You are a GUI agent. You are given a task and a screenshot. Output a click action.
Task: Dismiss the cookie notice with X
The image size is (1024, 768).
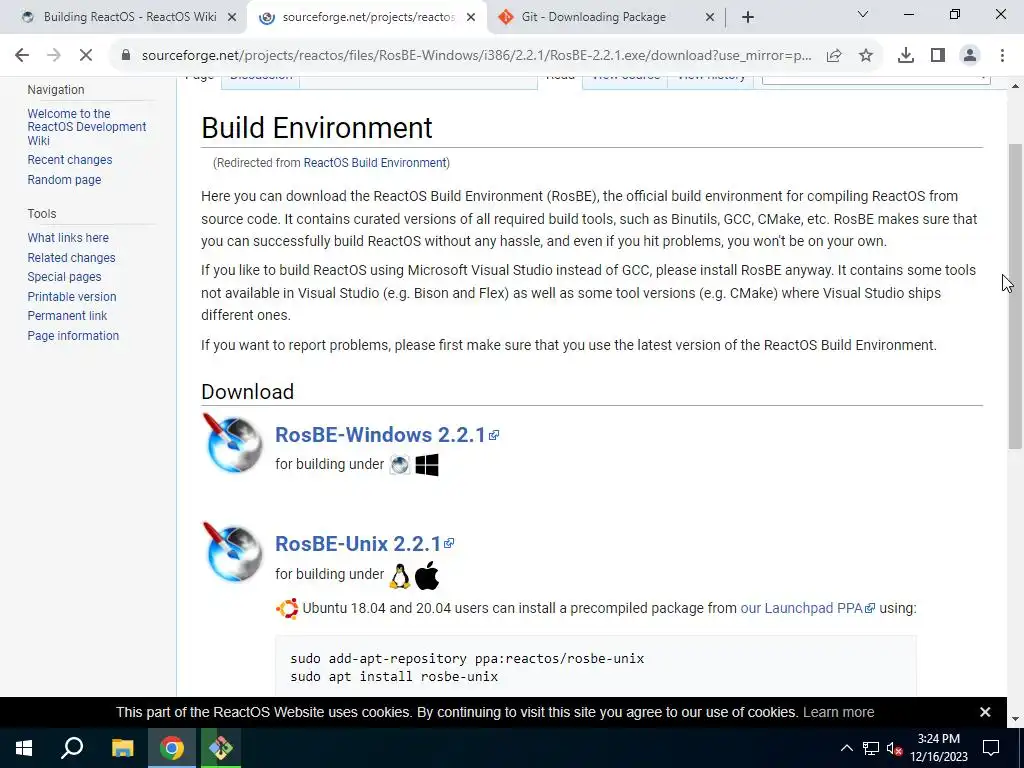[x=985, y=712]
